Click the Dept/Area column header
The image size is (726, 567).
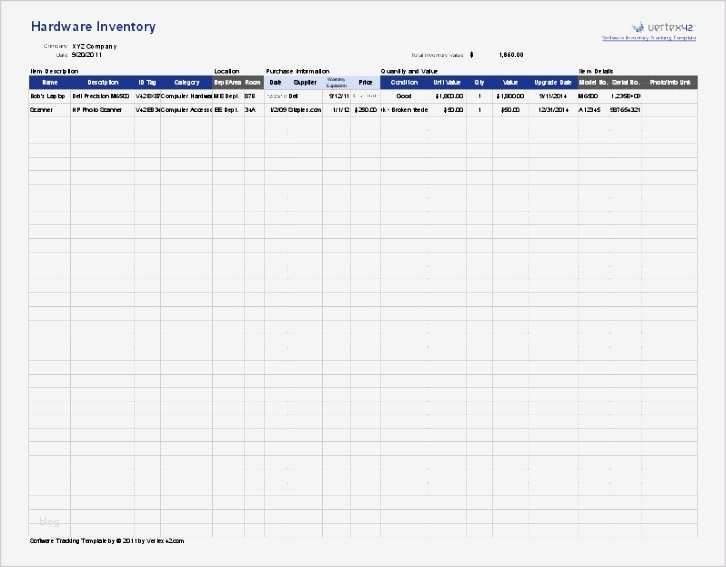[x=228, y=82]
